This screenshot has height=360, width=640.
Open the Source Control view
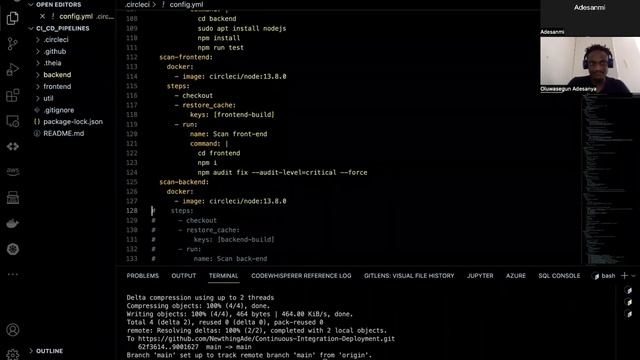pyautogui.click(x=13, y=44)
